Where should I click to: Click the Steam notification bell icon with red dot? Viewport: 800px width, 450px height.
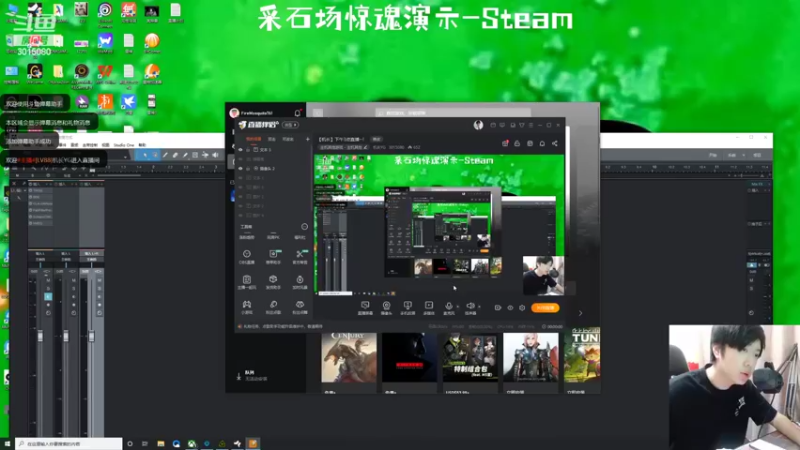point(297,112)
